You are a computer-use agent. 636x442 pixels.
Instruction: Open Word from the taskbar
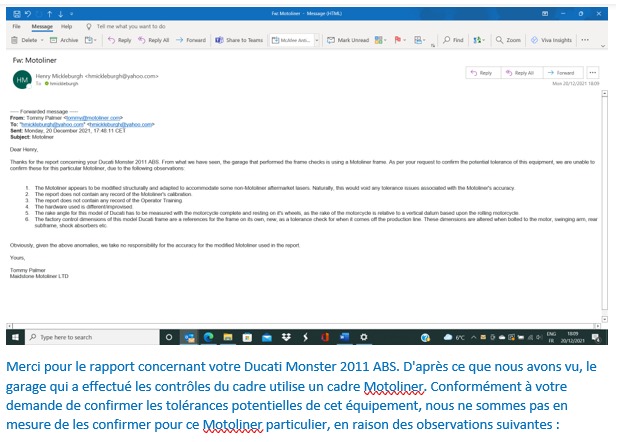tap(344, 337)
